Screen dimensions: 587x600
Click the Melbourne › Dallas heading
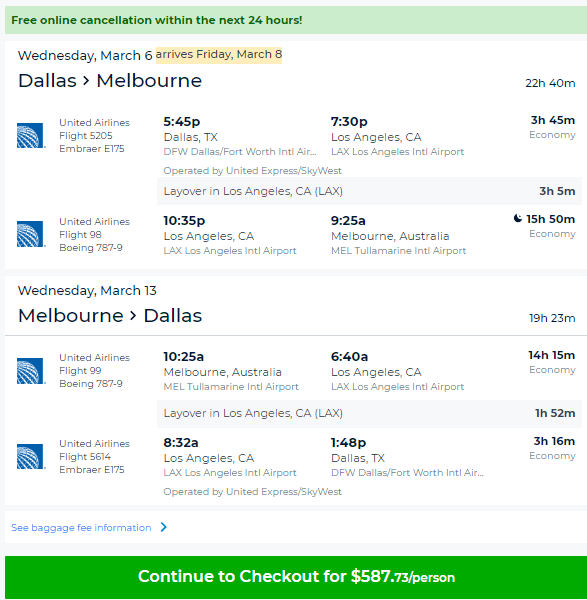coord(110,316)
